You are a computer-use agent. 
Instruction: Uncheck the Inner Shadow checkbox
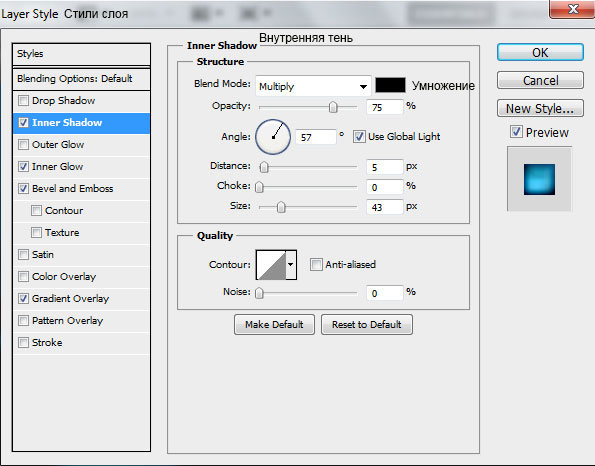[x=24, y=123]
